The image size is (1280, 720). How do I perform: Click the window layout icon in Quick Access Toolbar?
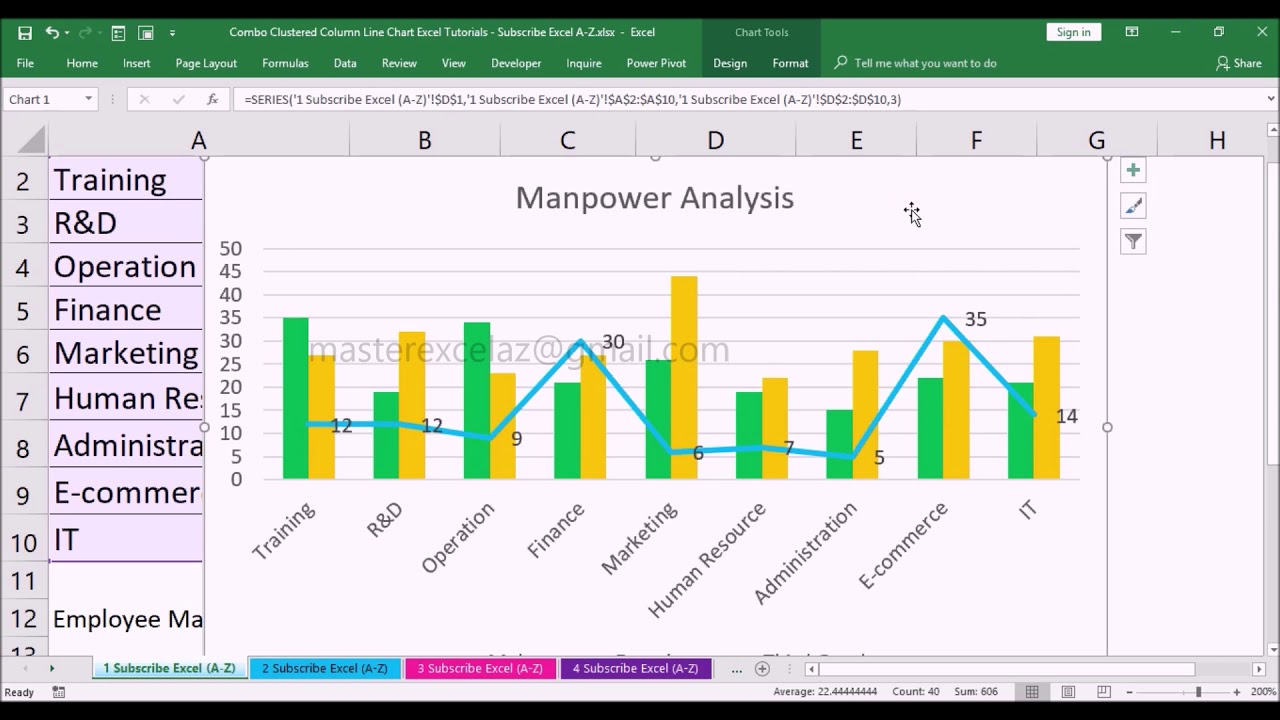tap(146, 33)
